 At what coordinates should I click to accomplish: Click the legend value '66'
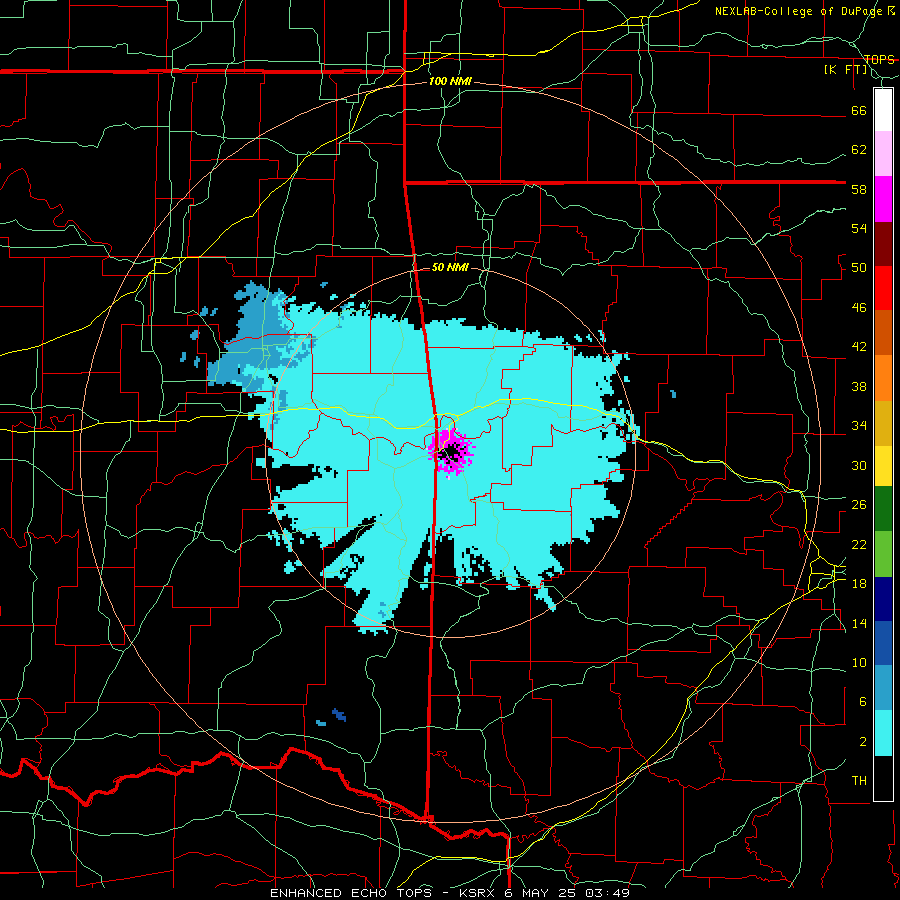click(859, 111)
